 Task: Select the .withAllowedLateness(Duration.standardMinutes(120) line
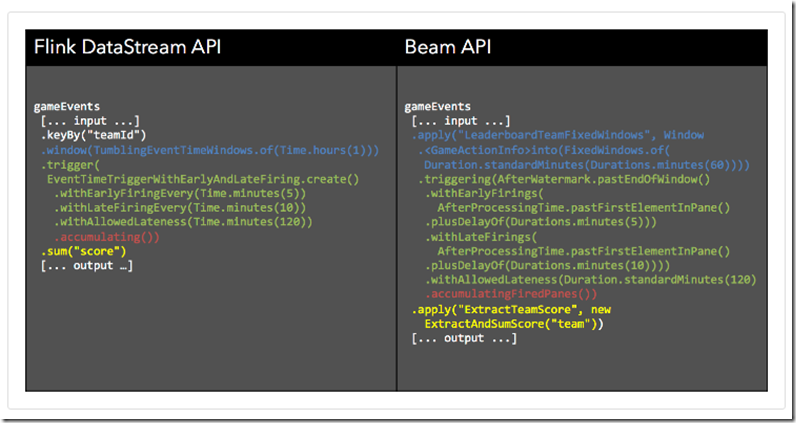point(590,280)
